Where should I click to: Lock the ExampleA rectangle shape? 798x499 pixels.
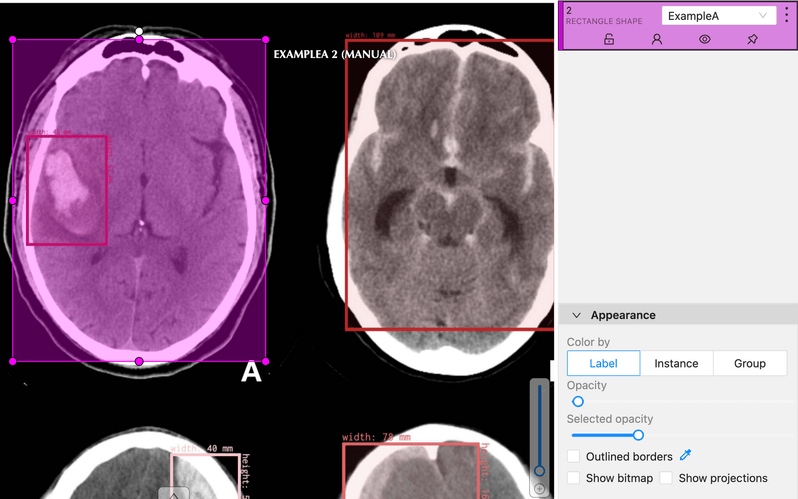pos(609,39)
